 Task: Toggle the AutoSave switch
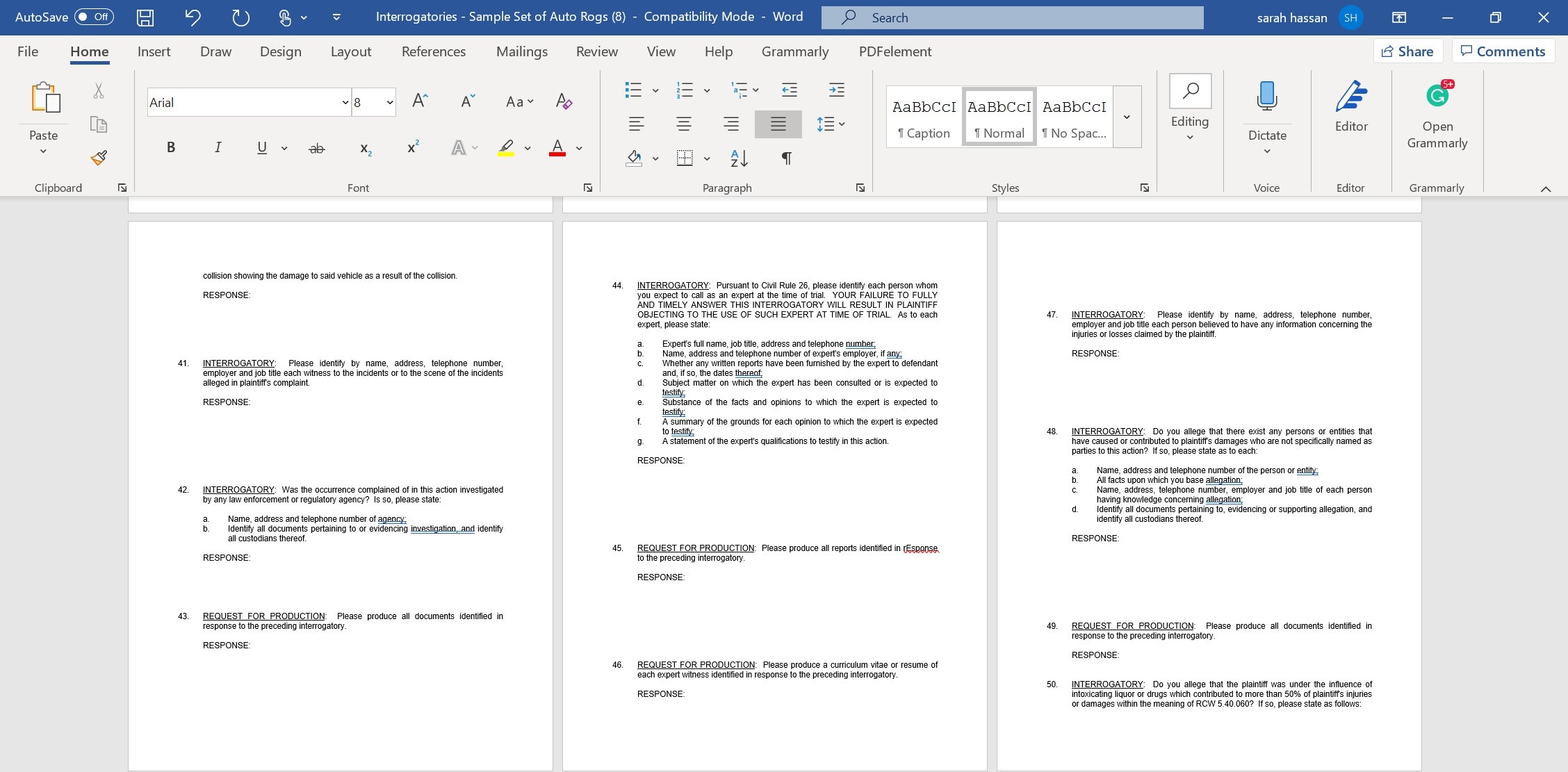click(x=94, y=17)
